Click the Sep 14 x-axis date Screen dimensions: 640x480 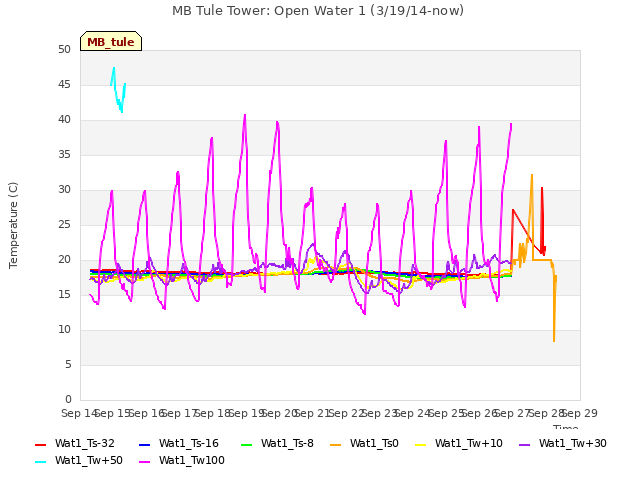tap(79, 414)
